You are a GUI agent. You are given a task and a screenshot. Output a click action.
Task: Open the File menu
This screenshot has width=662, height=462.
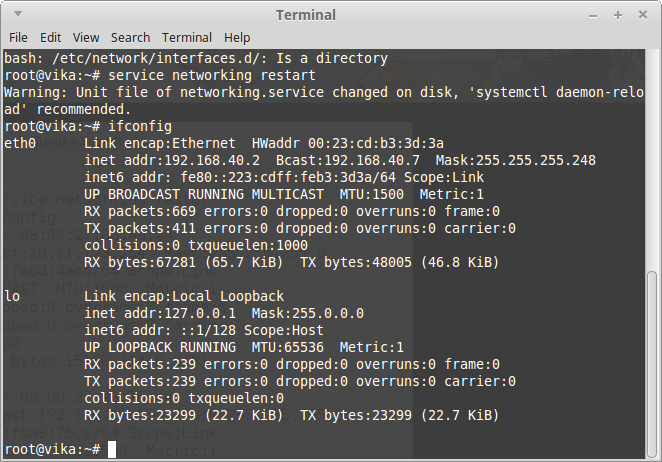[18, 37]
